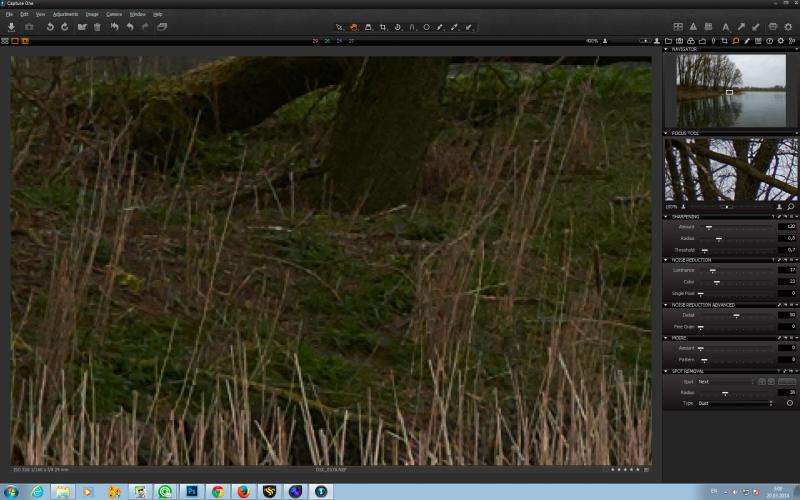Collapse the Focus Tool panel
The image size is (800, 500).
tap(666, 133)
